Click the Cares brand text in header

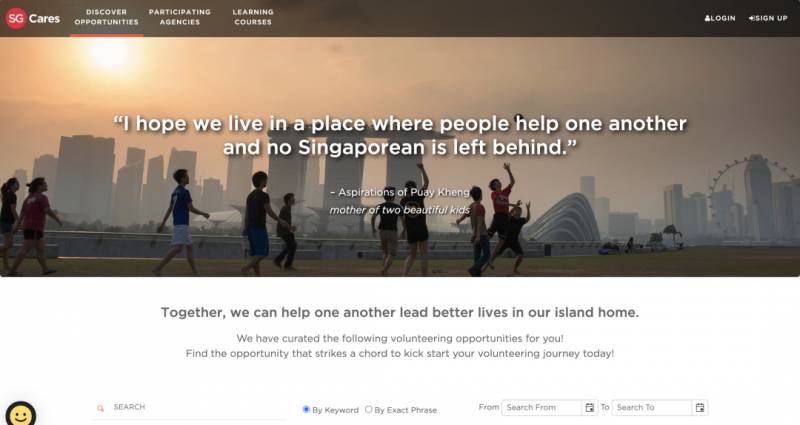[x=44, y=18]
